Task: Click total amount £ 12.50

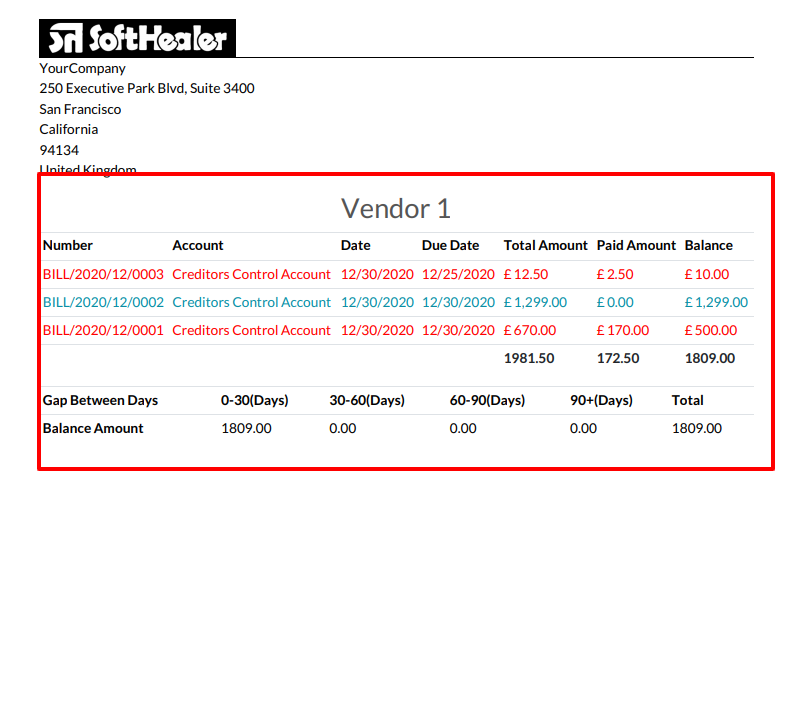Action: pos(526,274)
